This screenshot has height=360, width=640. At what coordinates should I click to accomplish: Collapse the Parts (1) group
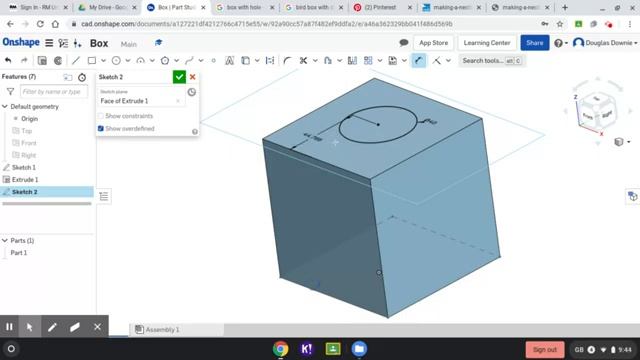tap(5, 240)
